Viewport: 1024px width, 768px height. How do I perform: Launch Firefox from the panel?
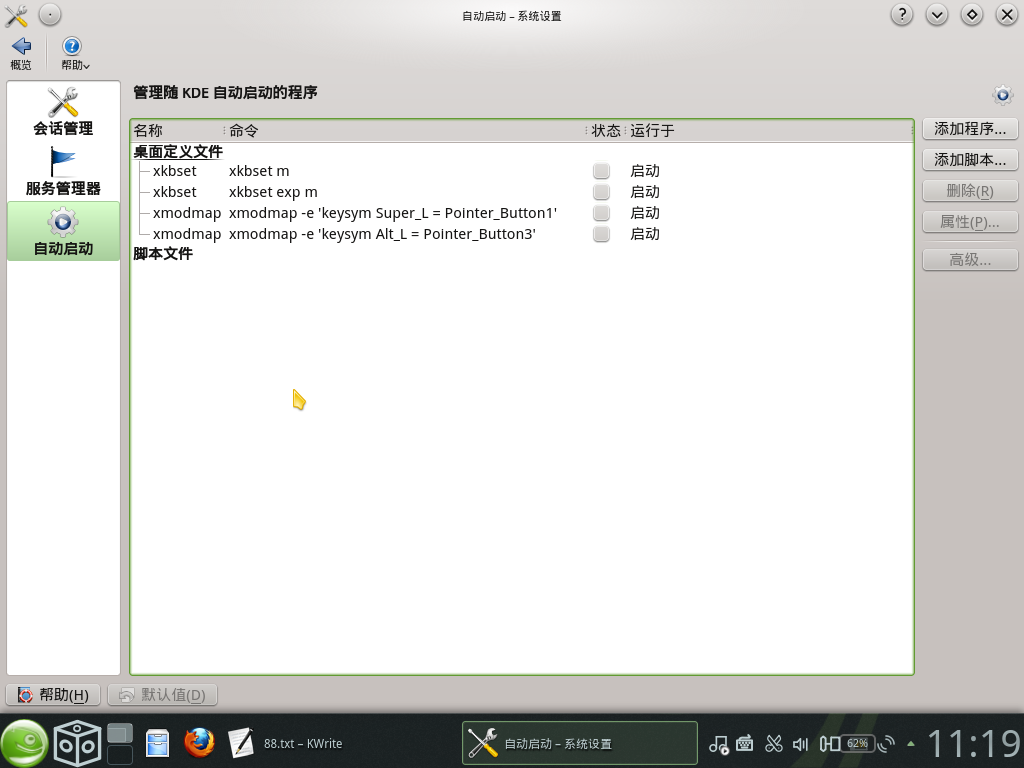click(199, 743)
